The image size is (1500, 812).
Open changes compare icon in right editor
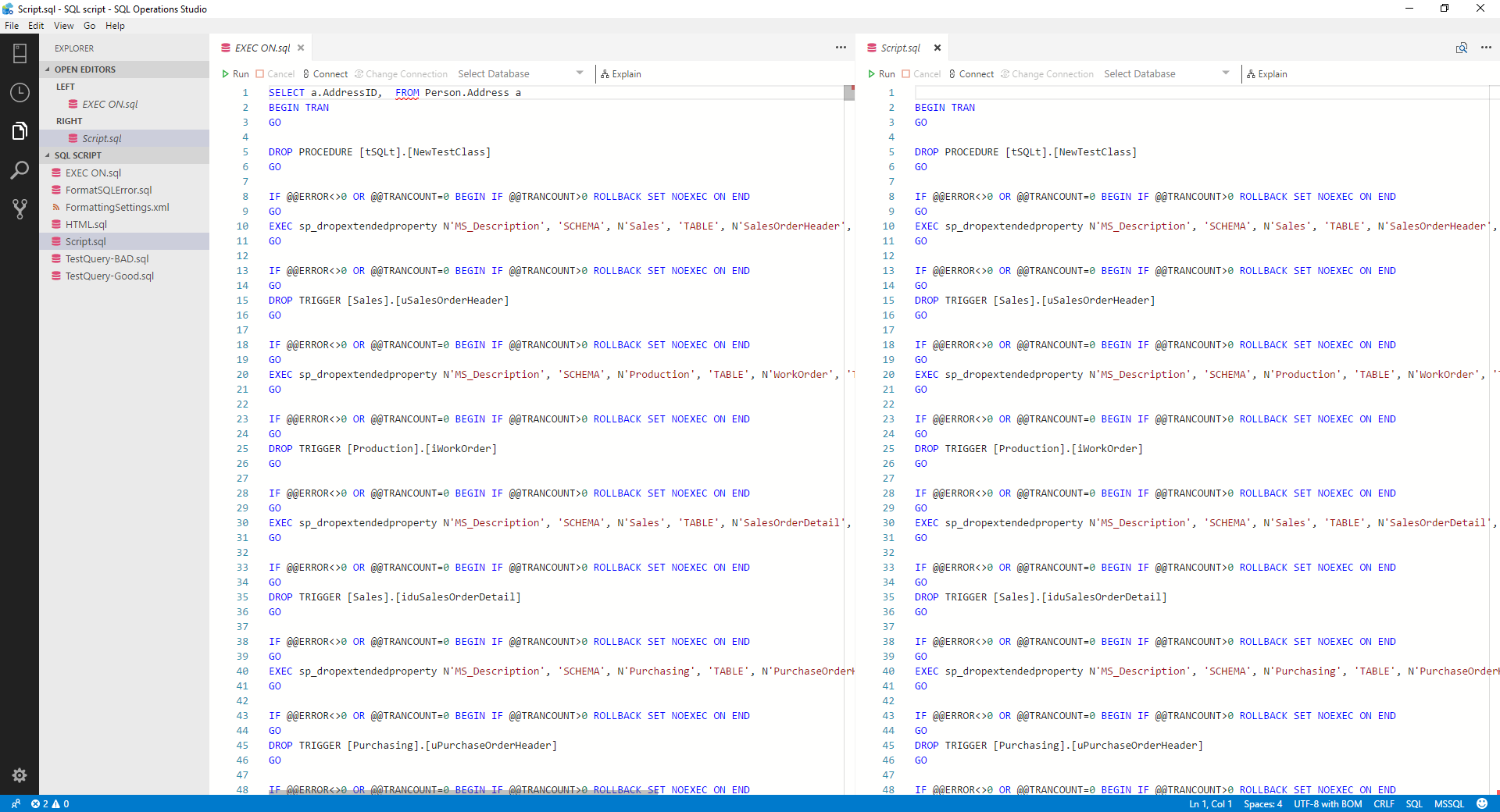pos(1461,48)
